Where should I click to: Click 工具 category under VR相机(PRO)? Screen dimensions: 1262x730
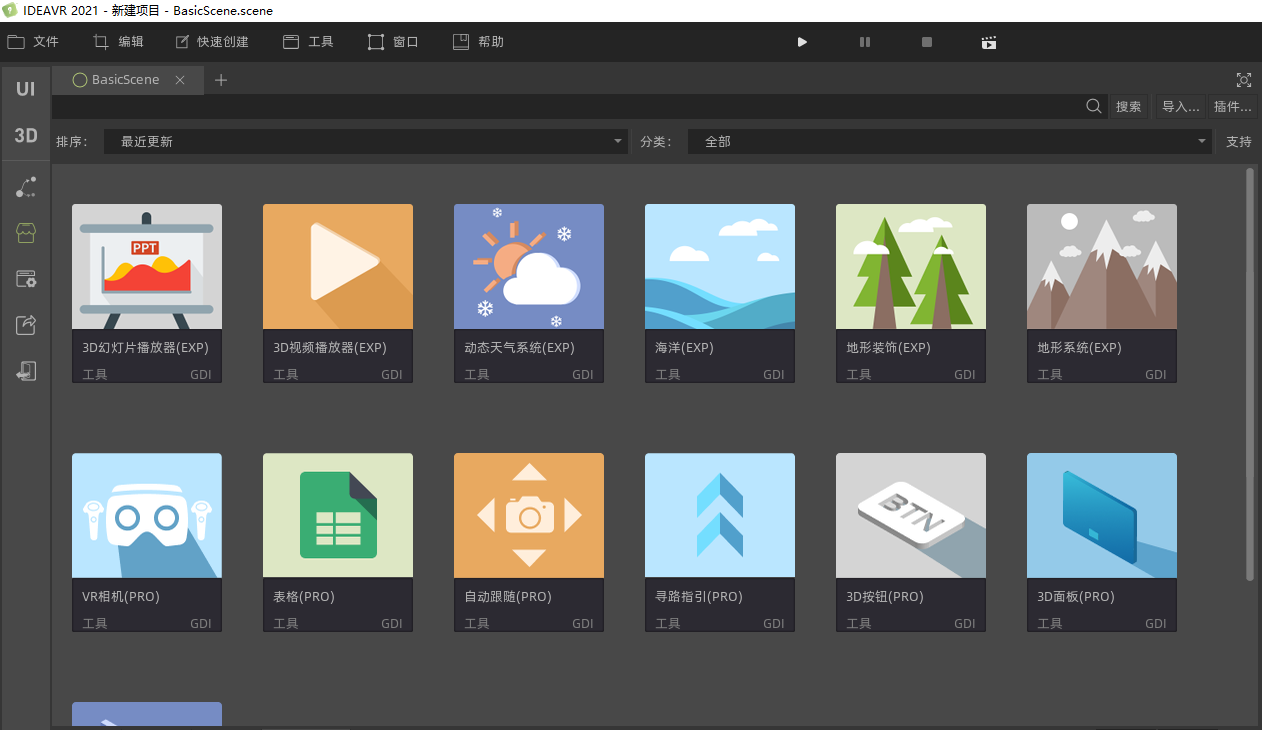pos(95,624)
